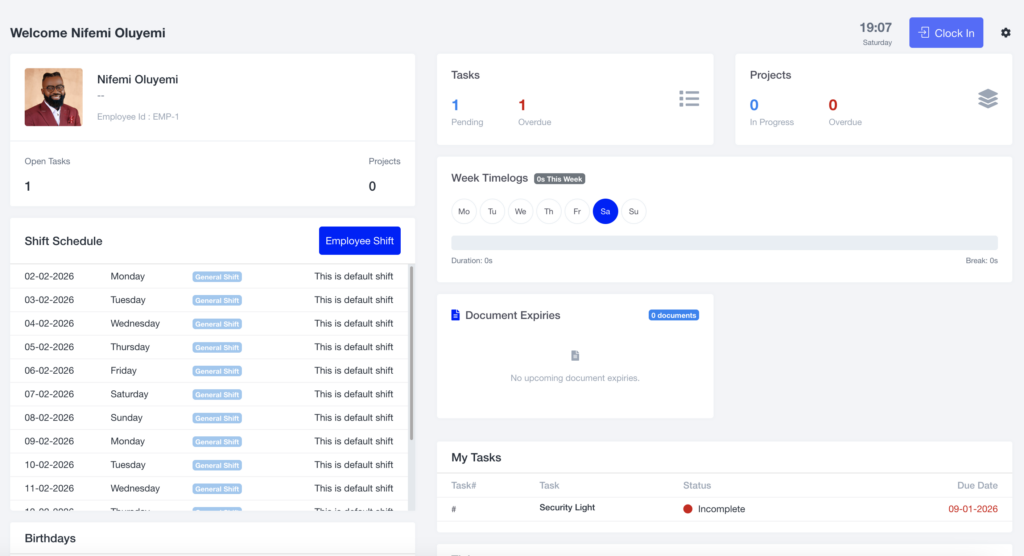Click the red Incomplete status dot
Viewport: 1024px width, 556px height.
687,509
